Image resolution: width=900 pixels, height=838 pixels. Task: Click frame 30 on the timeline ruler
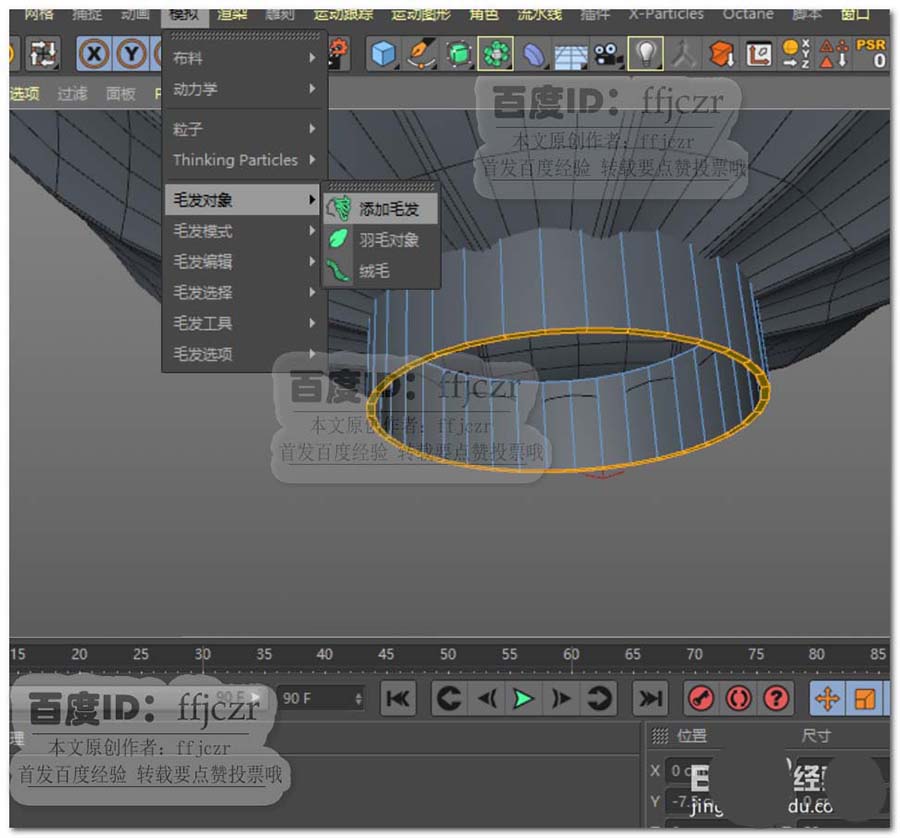coord(202,654)
